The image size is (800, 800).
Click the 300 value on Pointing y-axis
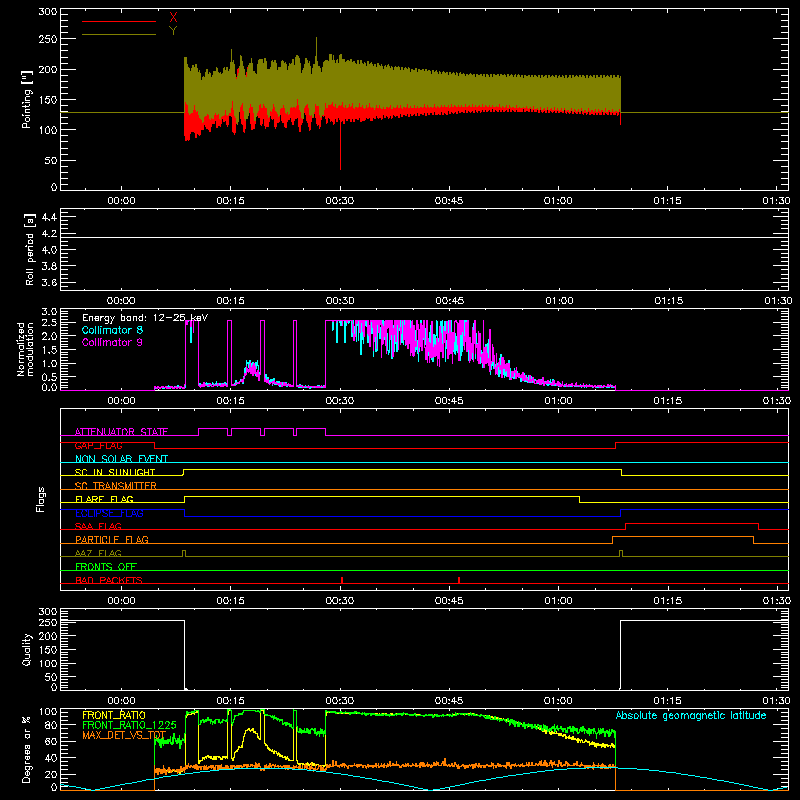[x=48, y=11]
